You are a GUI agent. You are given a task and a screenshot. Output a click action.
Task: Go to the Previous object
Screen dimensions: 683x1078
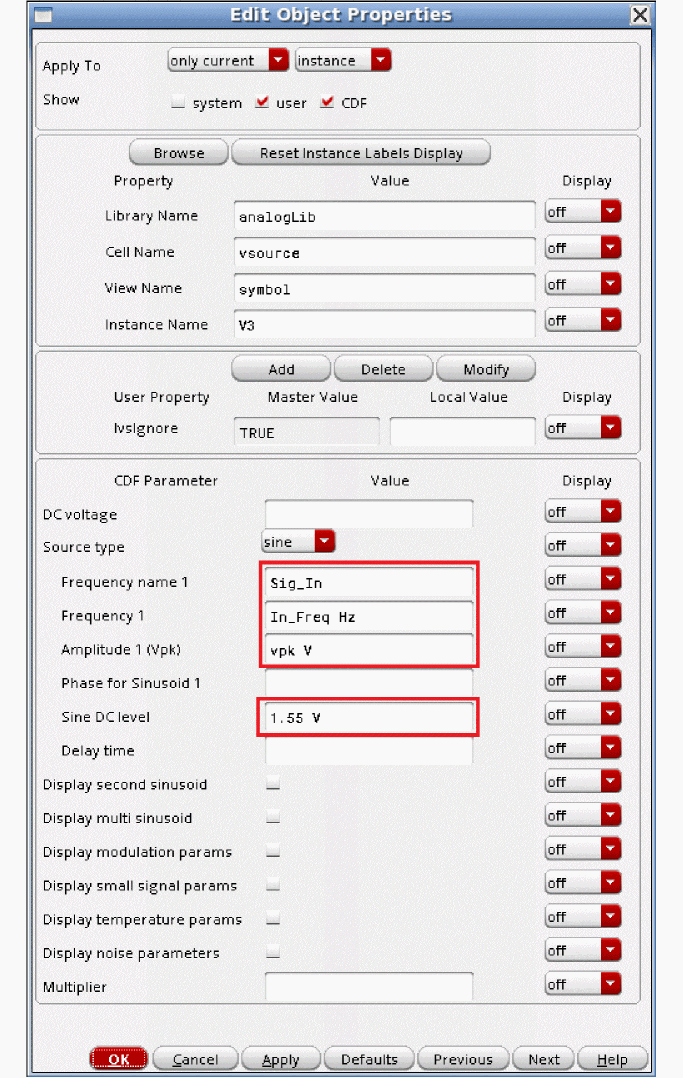pyautogui.click(x=463, y=1059)
